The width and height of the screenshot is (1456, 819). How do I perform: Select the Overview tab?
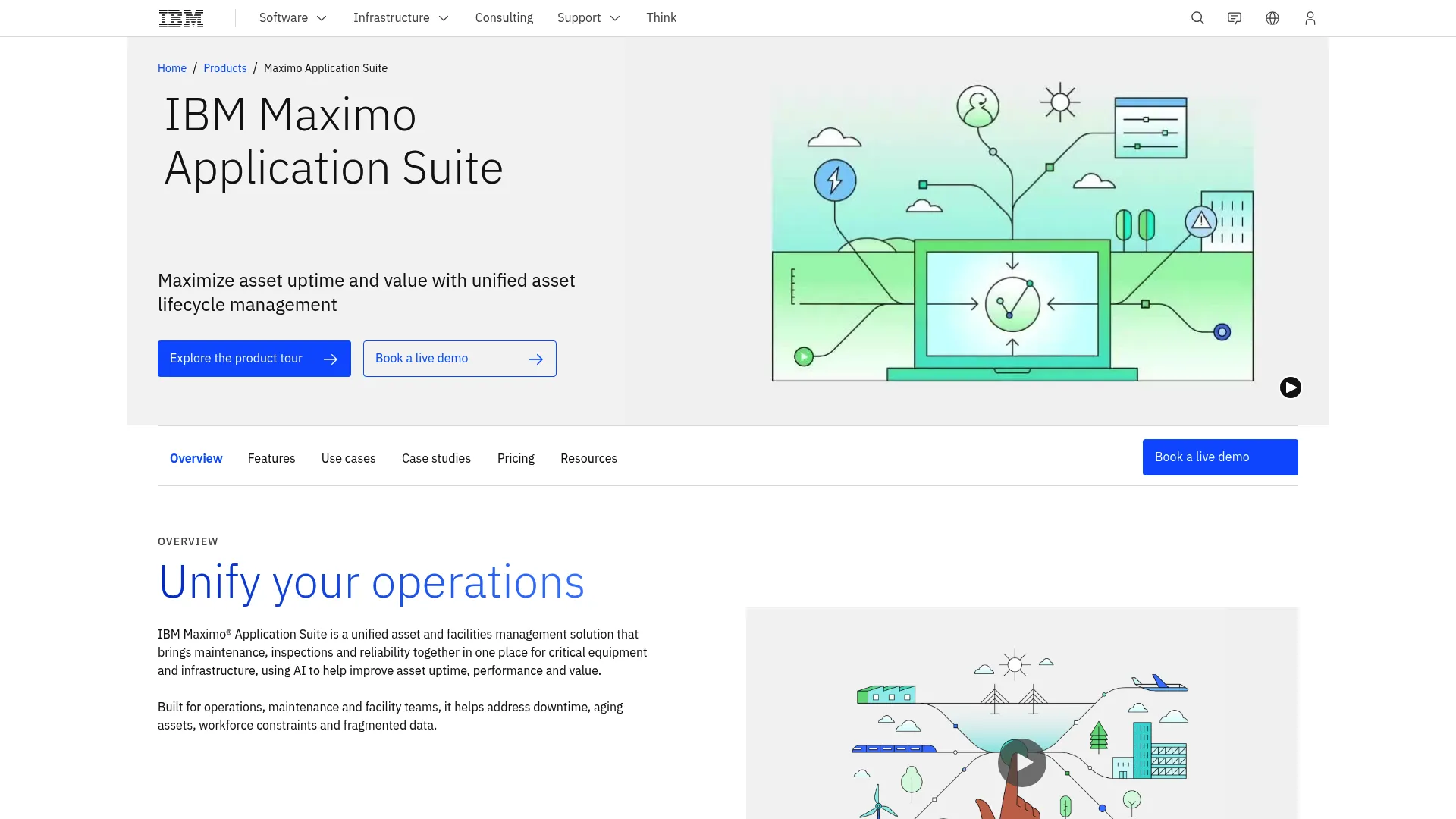(x=196, y=458)
